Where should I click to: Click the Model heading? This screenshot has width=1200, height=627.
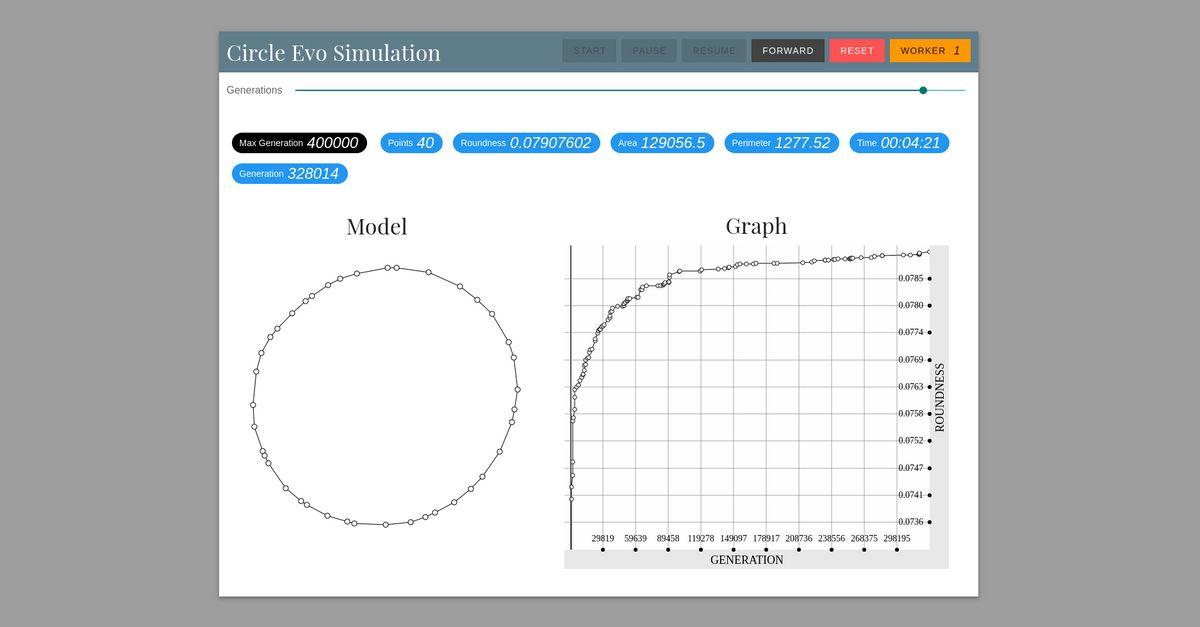point(377,227)
